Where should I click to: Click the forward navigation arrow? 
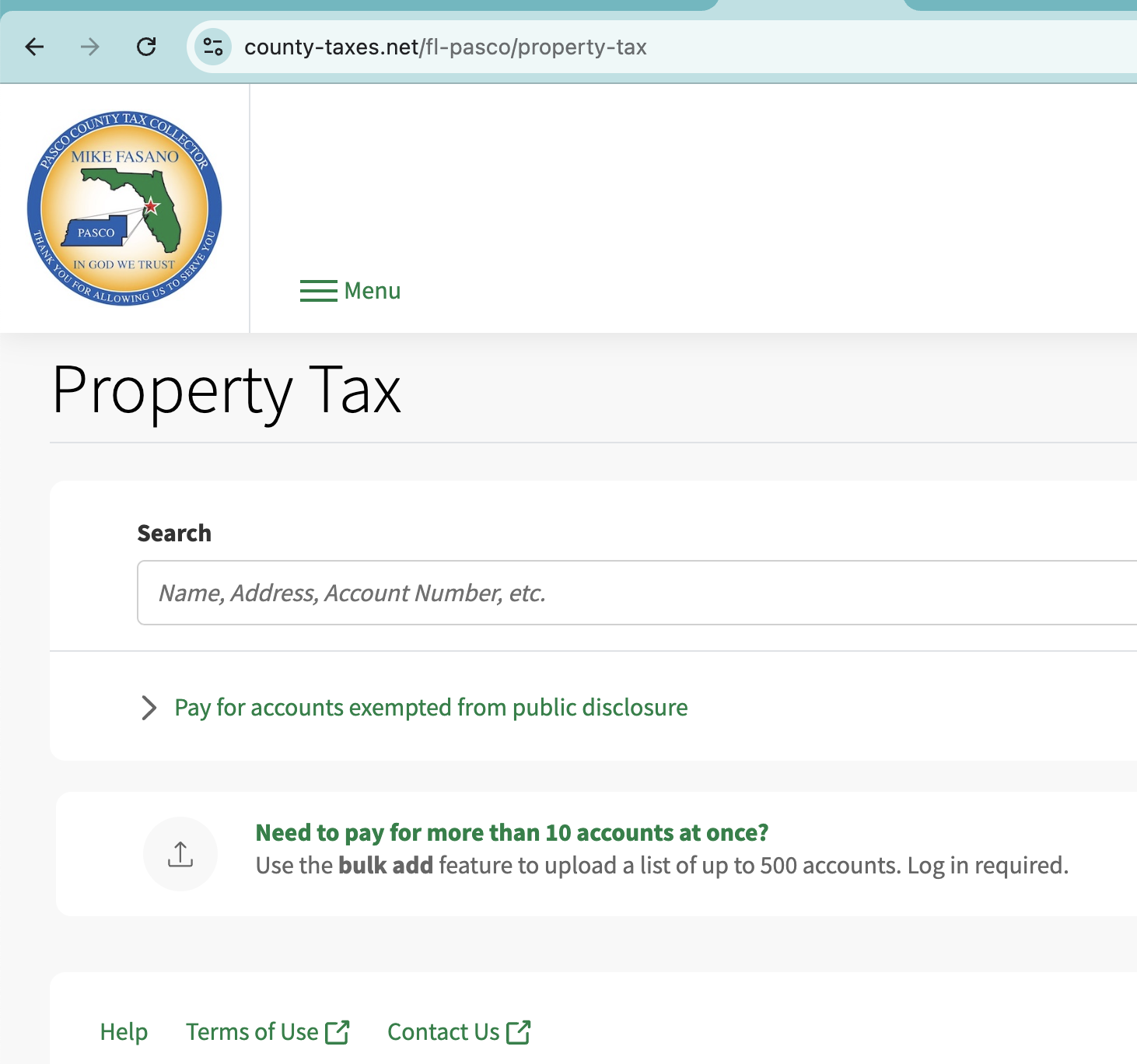tap(90, 47)
